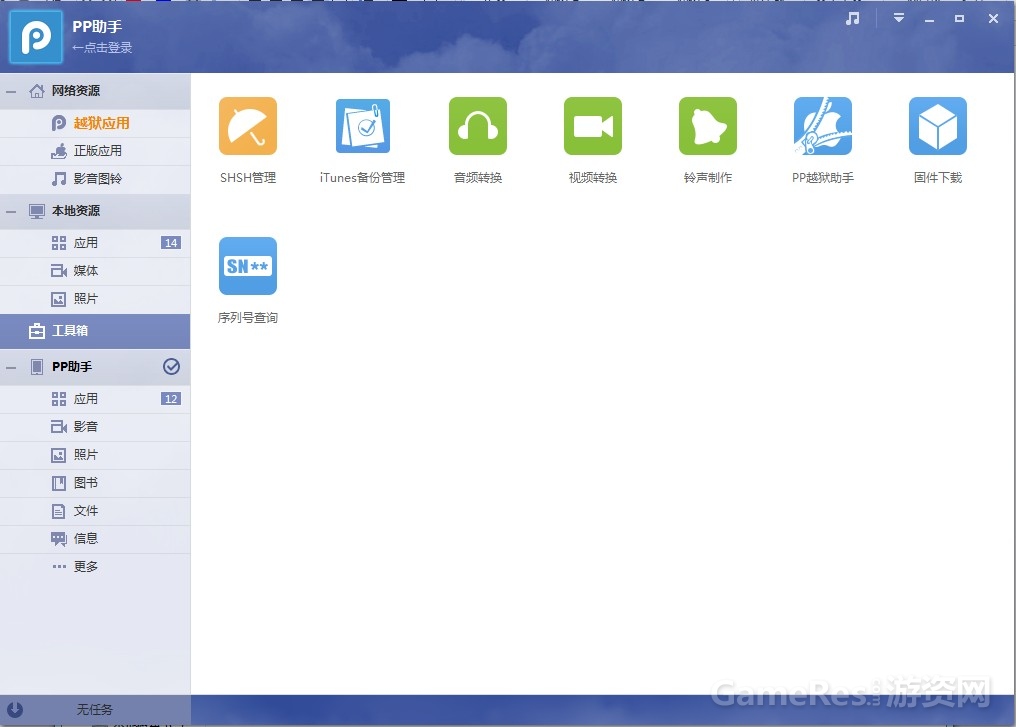Open 影音 under the PP助手 device

(x=95, y=426)
